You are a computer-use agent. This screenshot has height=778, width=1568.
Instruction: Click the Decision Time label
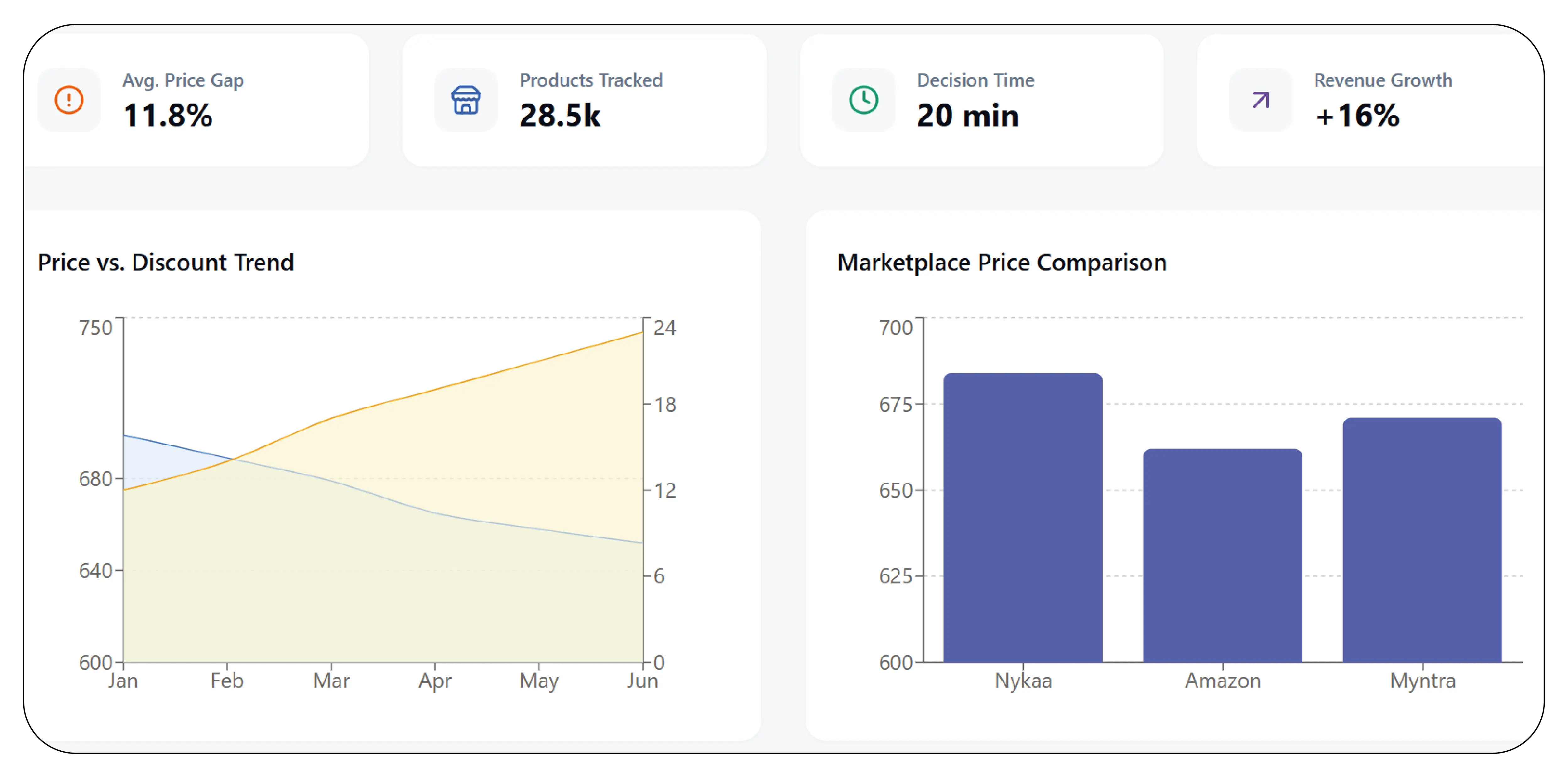(975, 80)
